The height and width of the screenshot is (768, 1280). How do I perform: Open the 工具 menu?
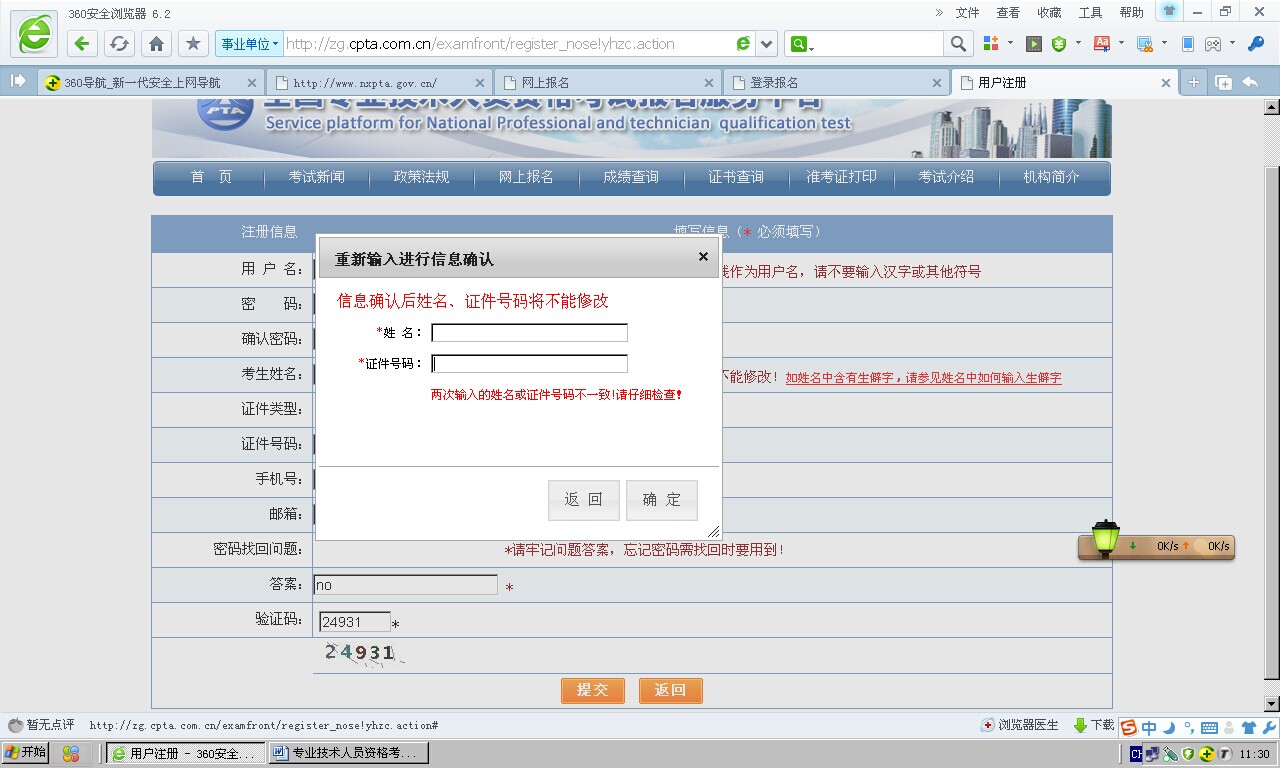click(x=1090, y=12)
